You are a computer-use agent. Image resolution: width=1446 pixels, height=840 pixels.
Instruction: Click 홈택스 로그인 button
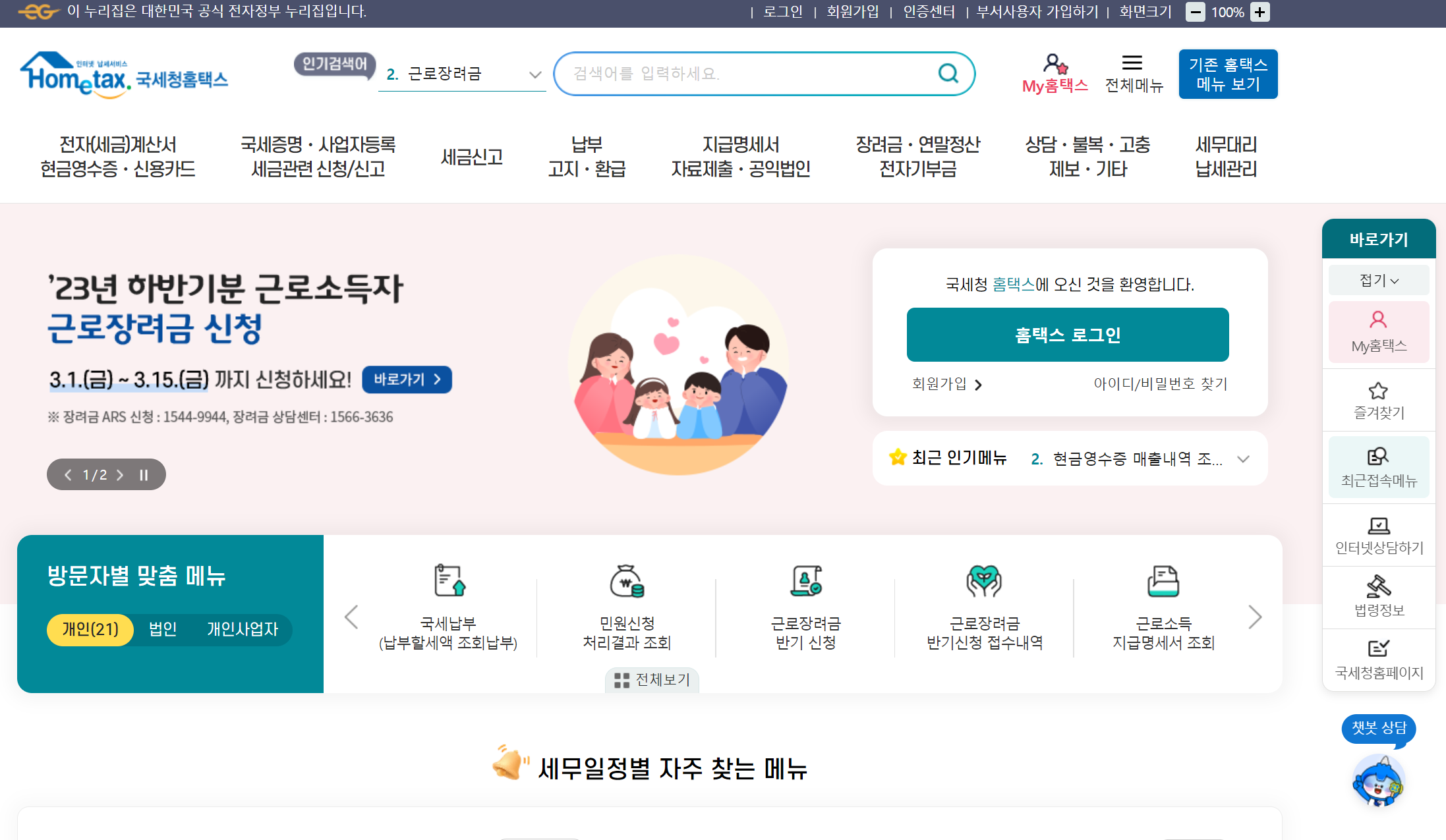pyautogui.click(x=1067, y=335)
